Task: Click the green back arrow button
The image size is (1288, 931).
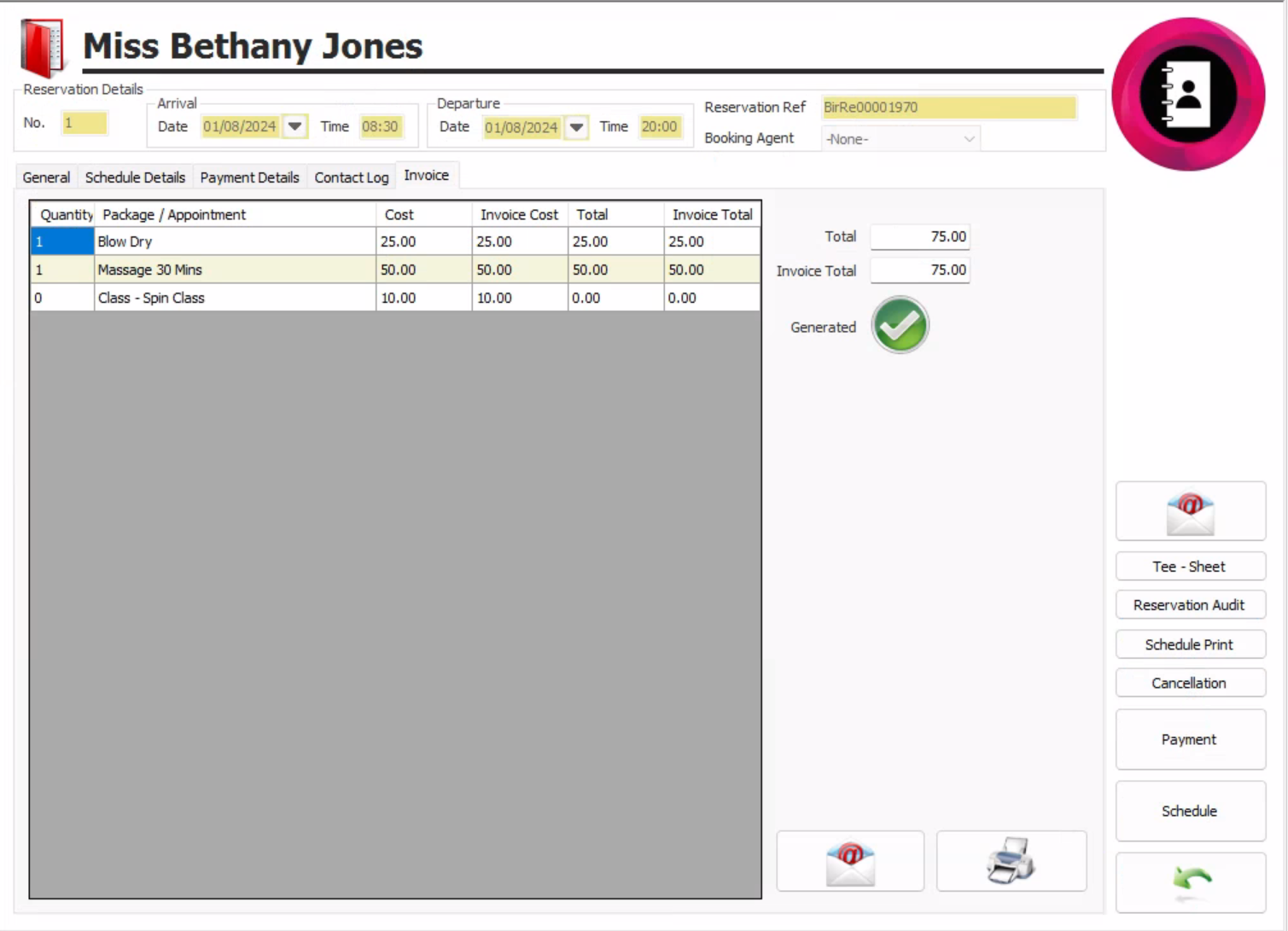Action: pos(1190,882)
